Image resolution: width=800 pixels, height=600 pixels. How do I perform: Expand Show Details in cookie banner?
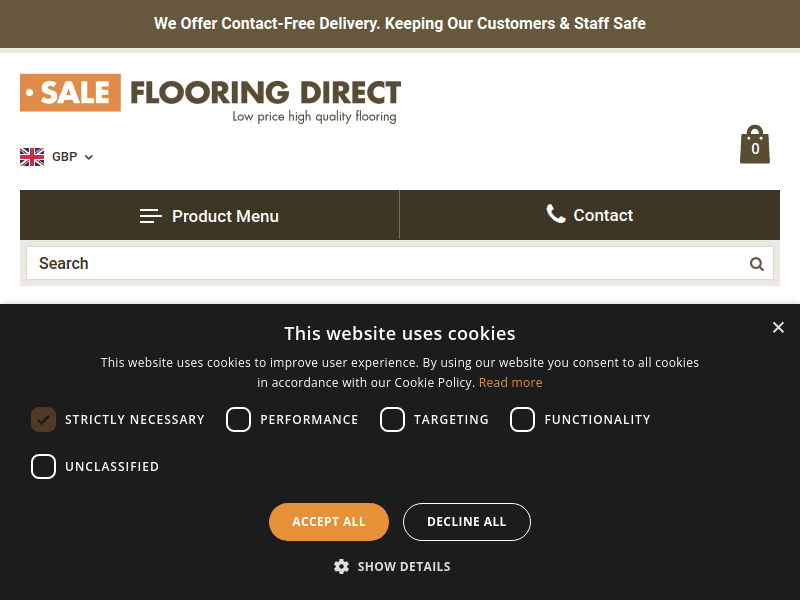(x=404, y=566)
